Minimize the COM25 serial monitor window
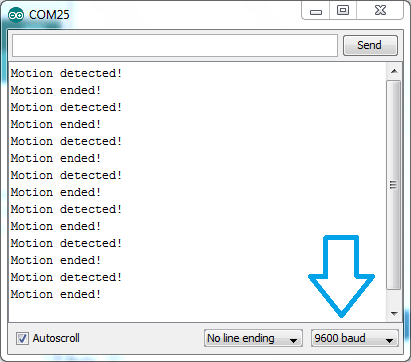Viewport: 411px width, 362px height. click(316, 11)
